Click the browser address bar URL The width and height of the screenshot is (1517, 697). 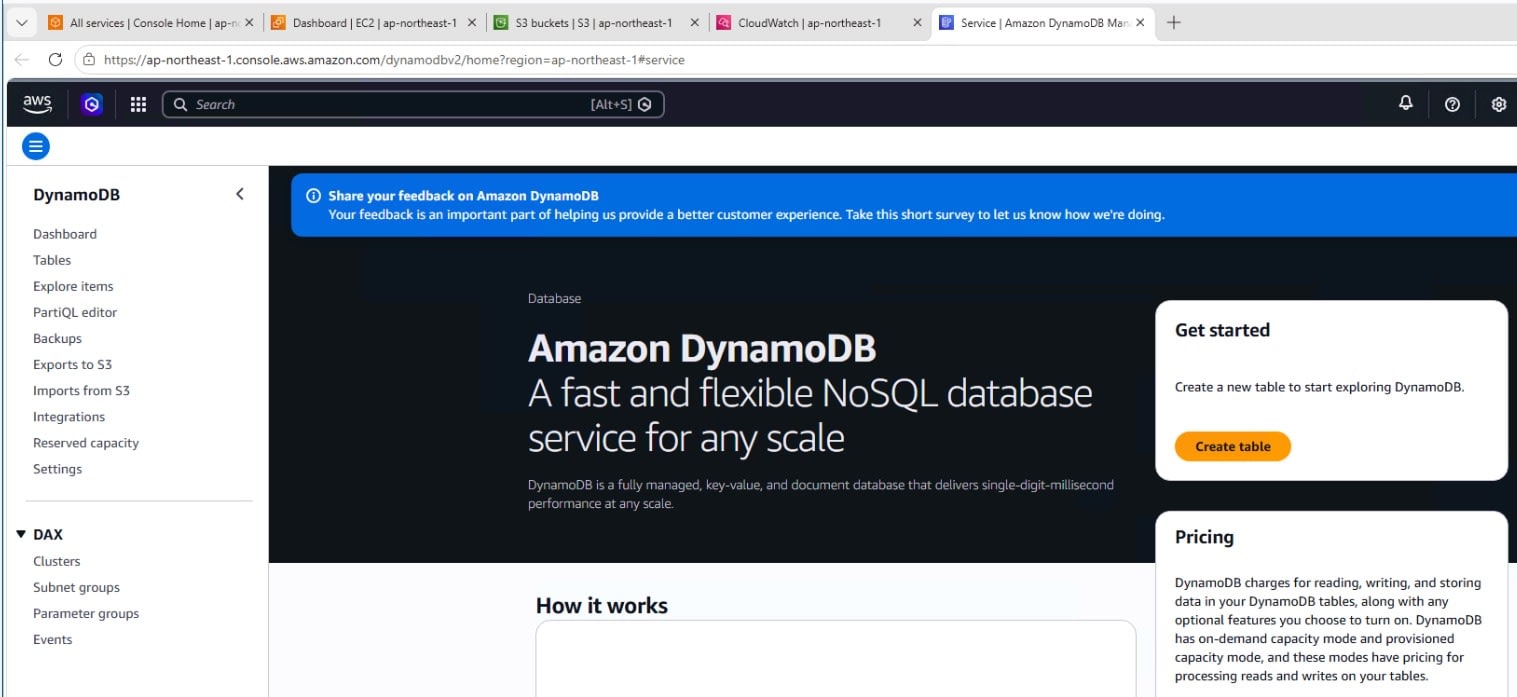pyautogui.click(x=394, y=60)
